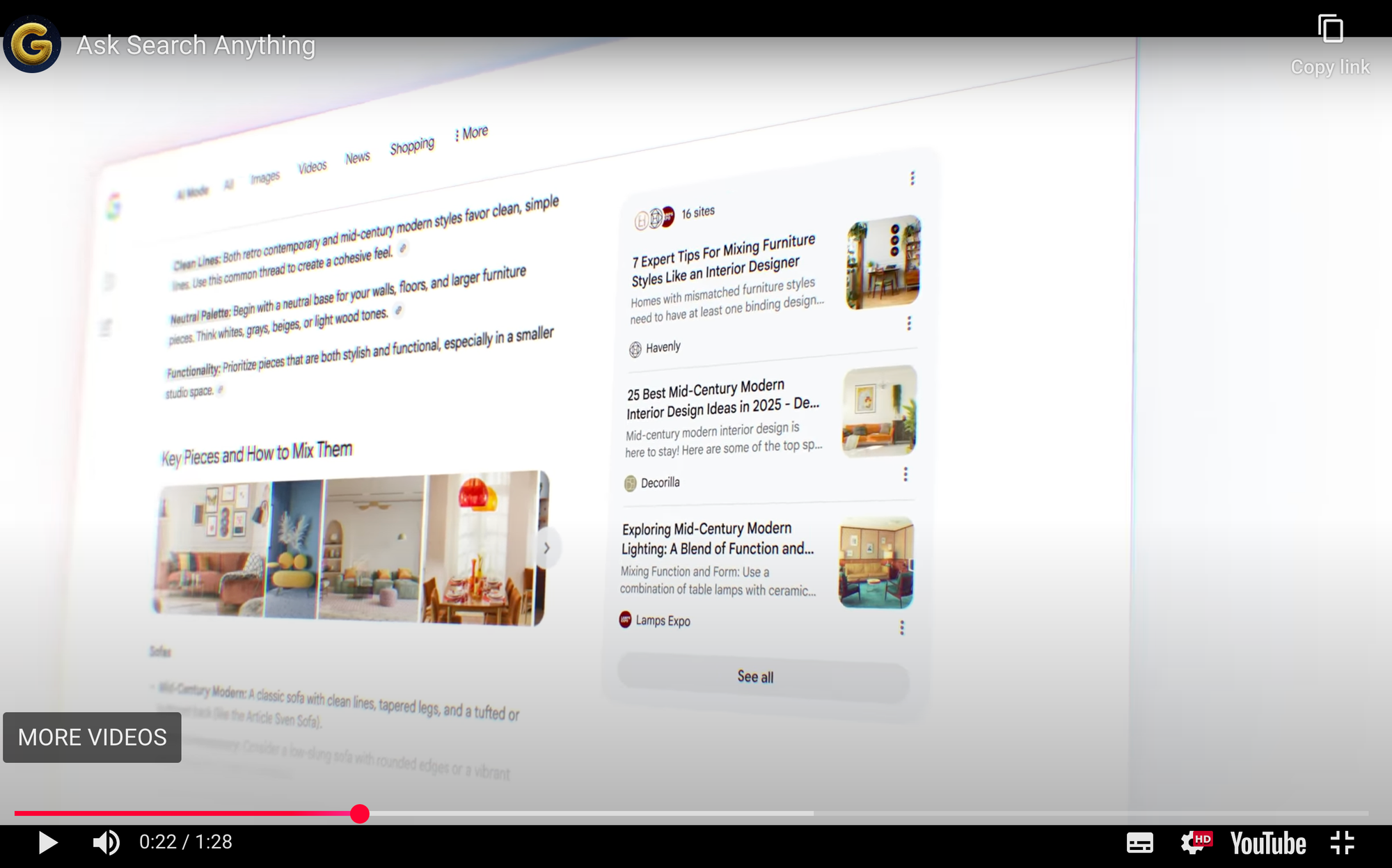Open the More search options menu

471,133
